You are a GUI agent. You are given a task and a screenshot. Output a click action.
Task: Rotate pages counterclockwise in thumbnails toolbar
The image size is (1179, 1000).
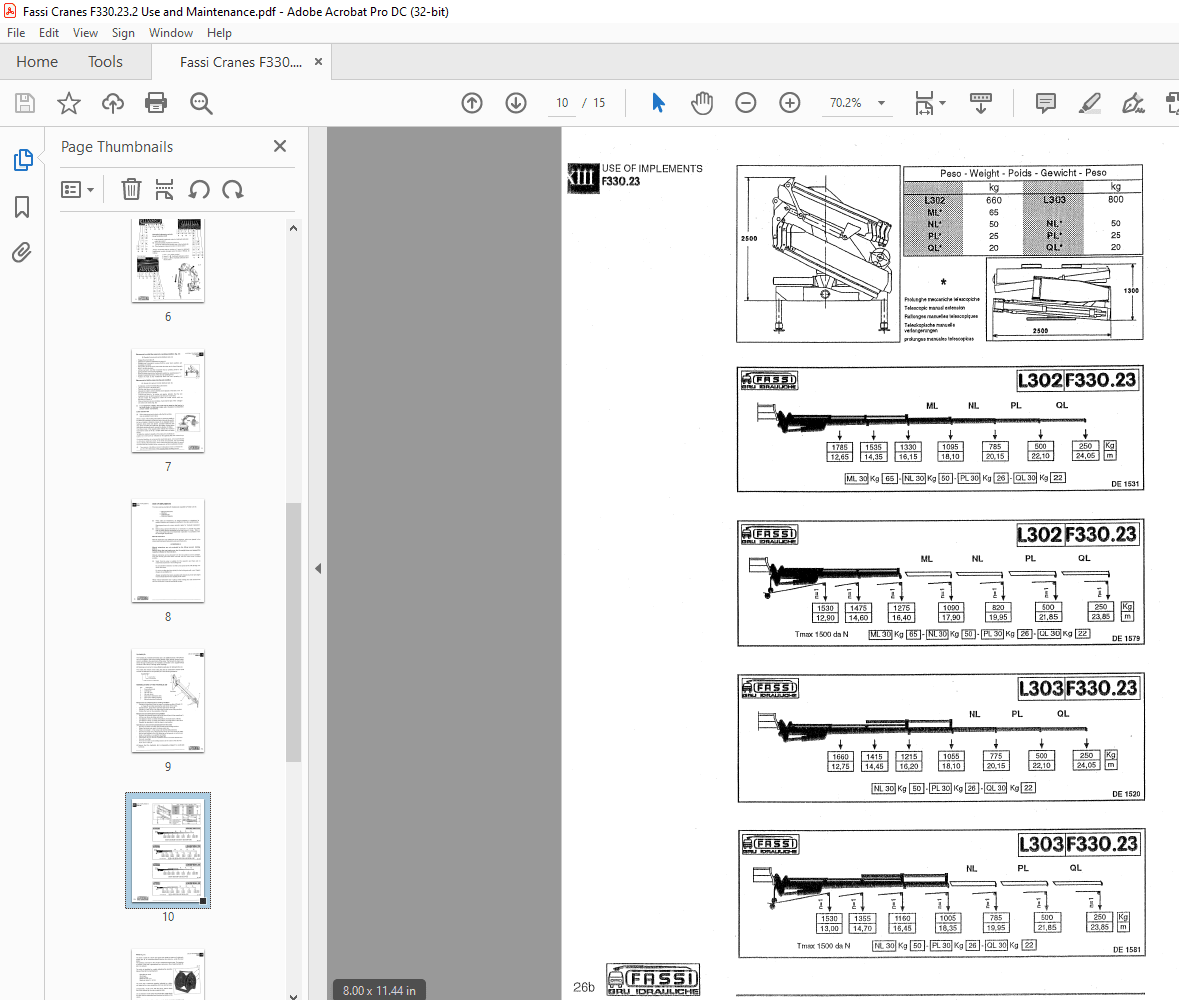pyautogui.click(x=198, y=189)
